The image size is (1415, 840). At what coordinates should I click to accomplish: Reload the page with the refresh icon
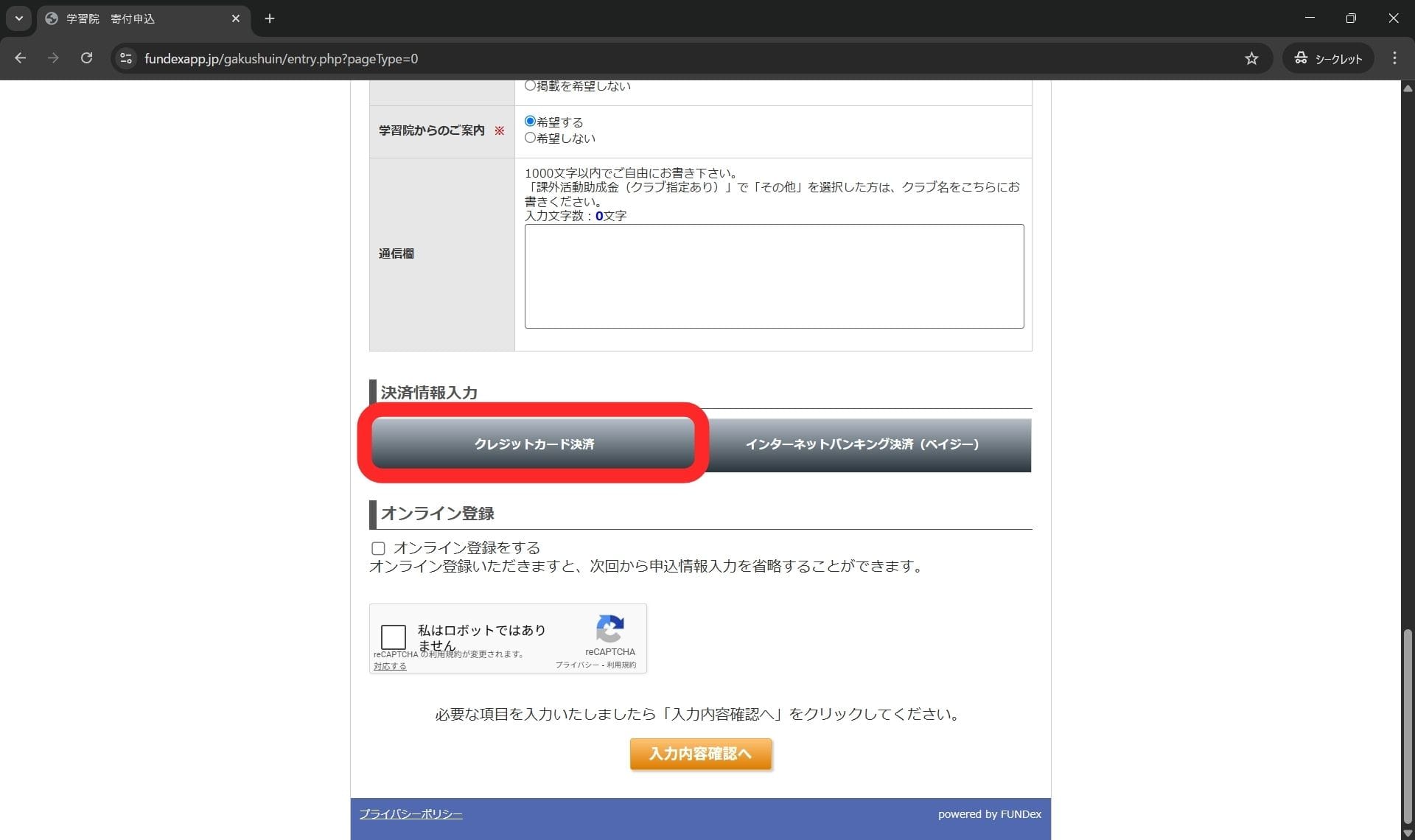86,58
